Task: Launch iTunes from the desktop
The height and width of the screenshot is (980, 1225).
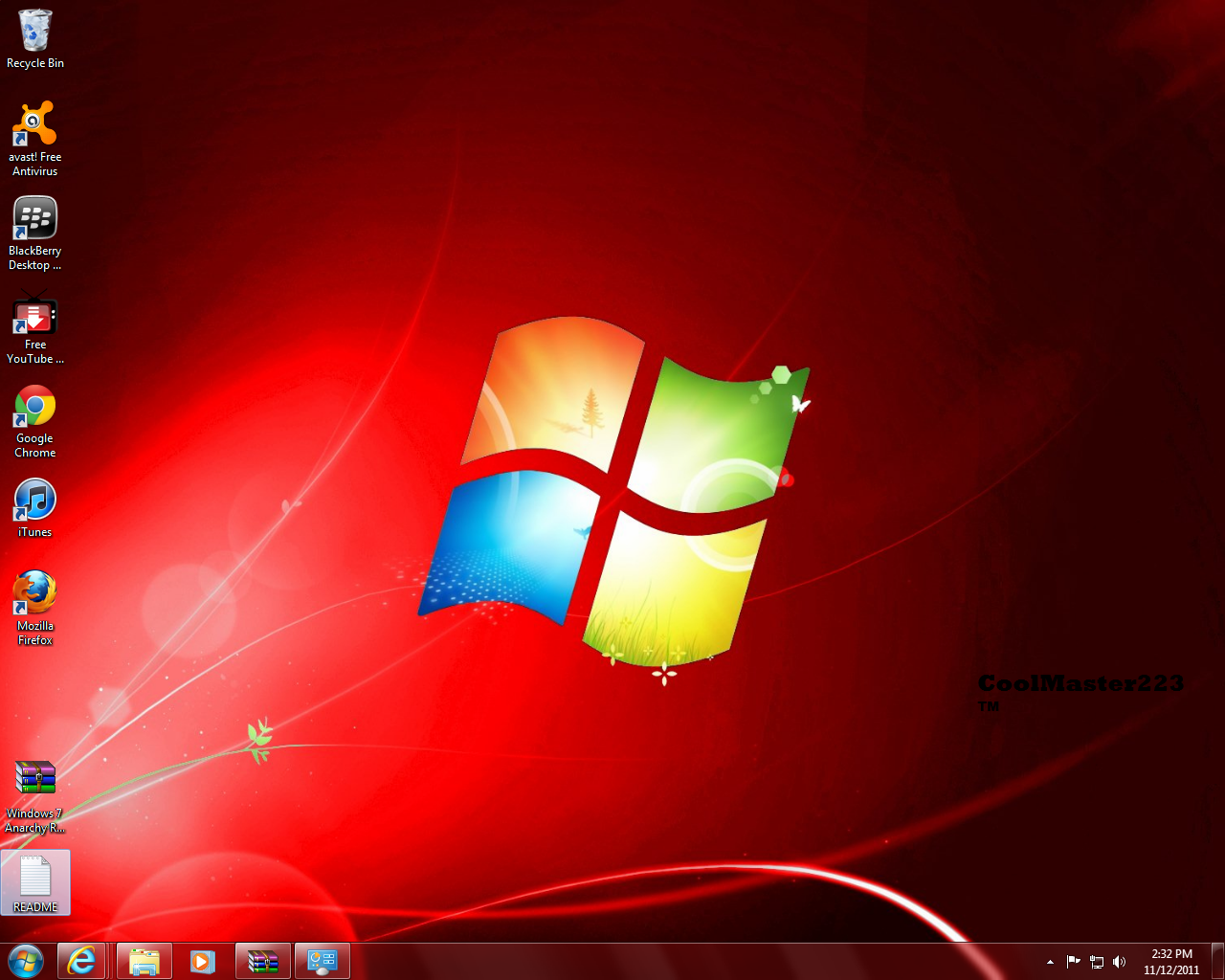Action: click(34, 498)
